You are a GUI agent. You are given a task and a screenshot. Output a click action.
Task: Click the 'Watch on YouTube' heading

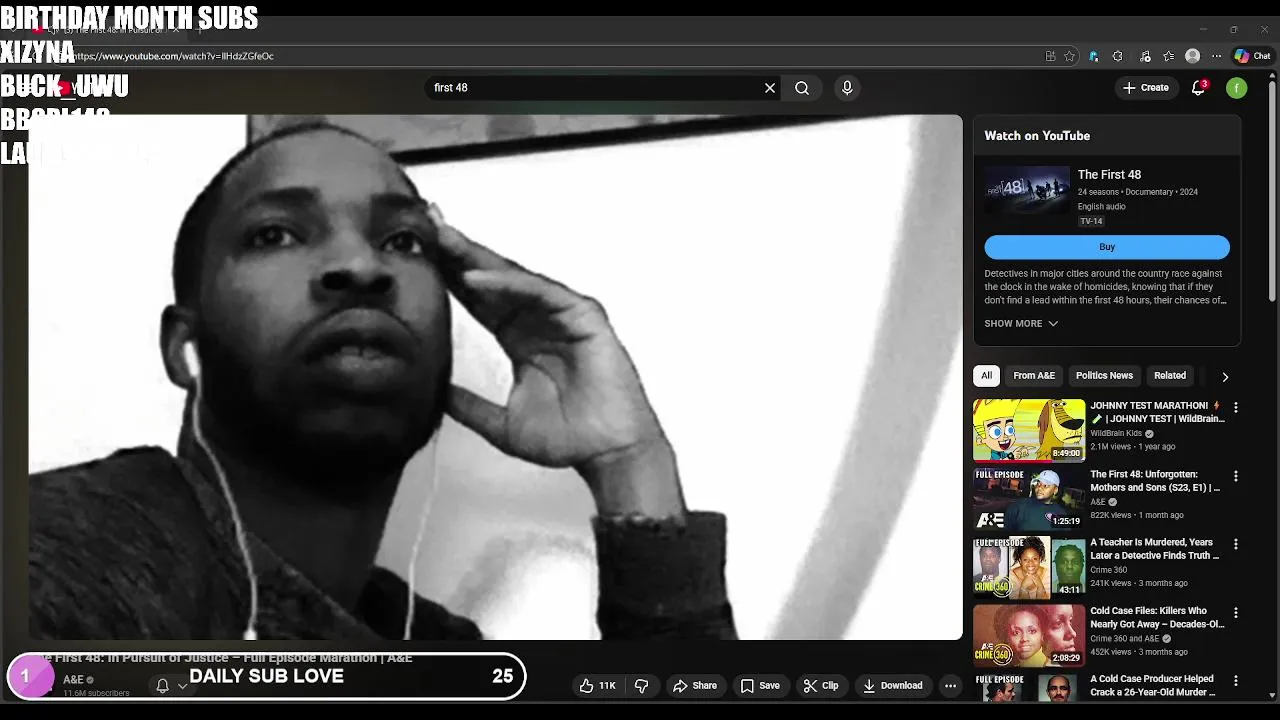pos(1037,136)
